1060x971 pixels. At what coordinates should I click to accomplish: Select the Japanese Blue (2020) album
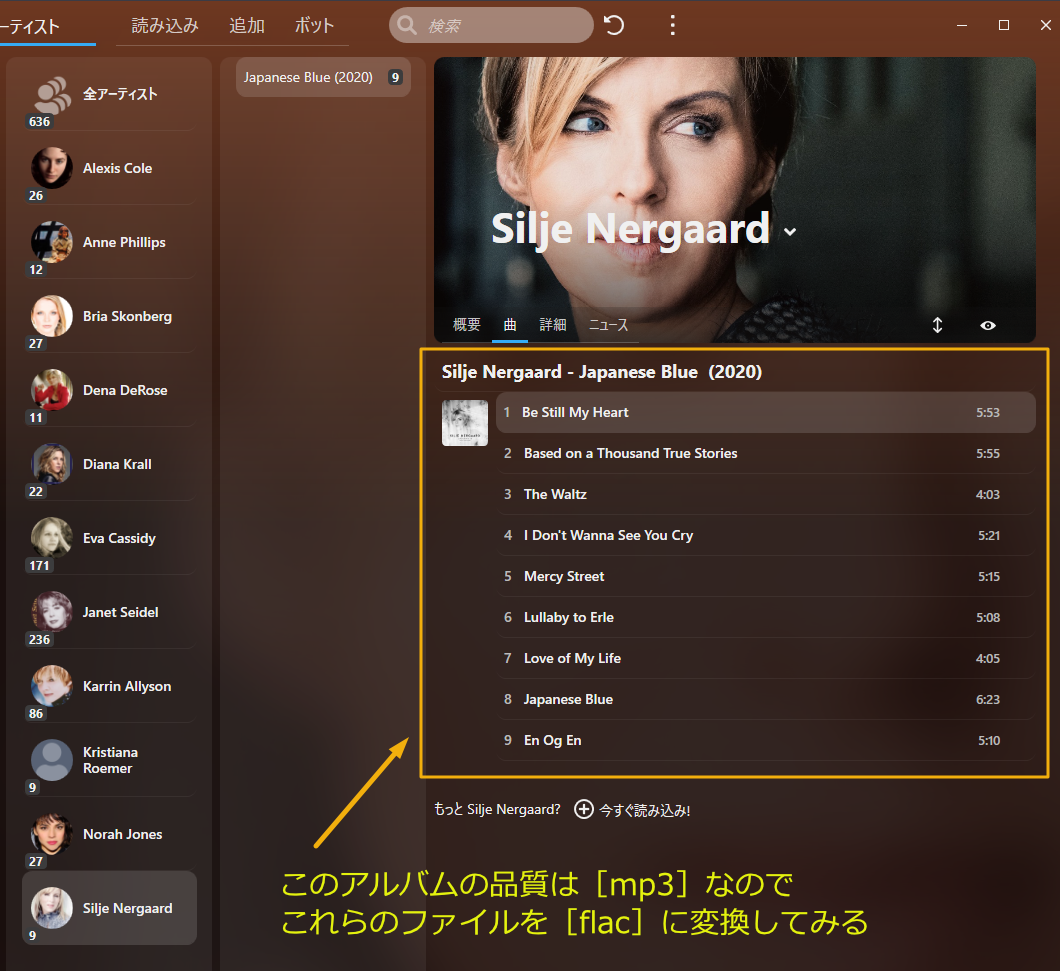click(x=309, y=77)
